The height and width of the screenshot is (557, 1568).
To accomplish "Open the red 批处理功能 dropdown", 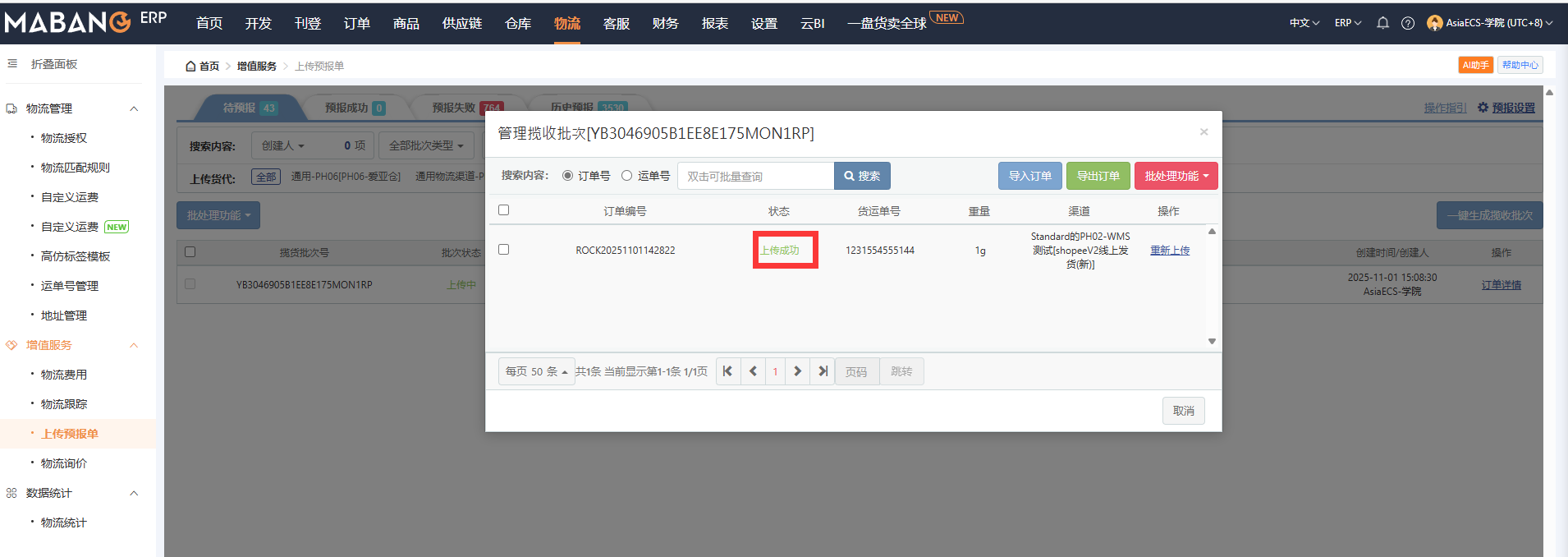I will point(1176,176).
